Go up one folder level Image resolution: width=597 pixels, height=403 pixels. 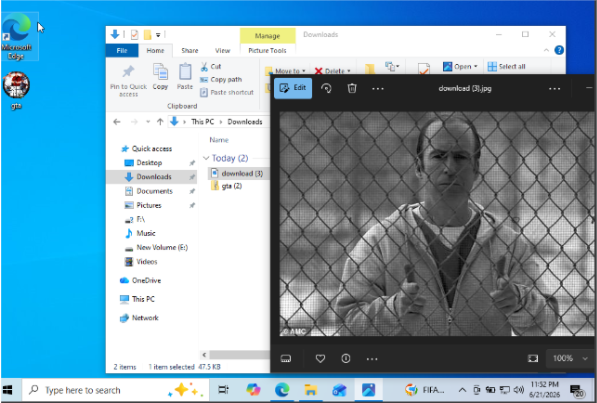pos(160,122)
